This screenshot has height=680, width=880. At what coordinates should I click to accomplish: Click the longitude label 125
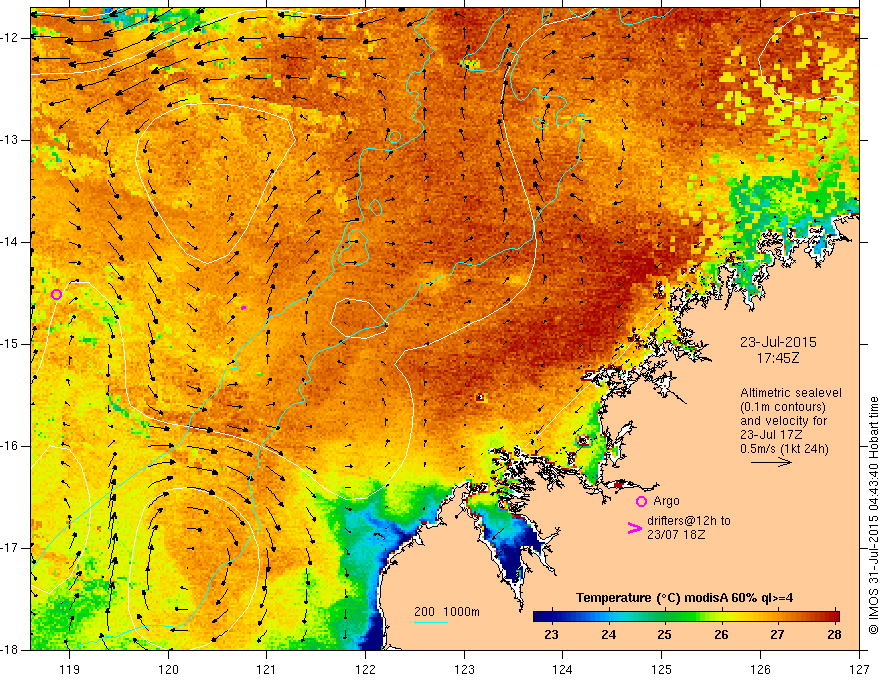(662, 669)
